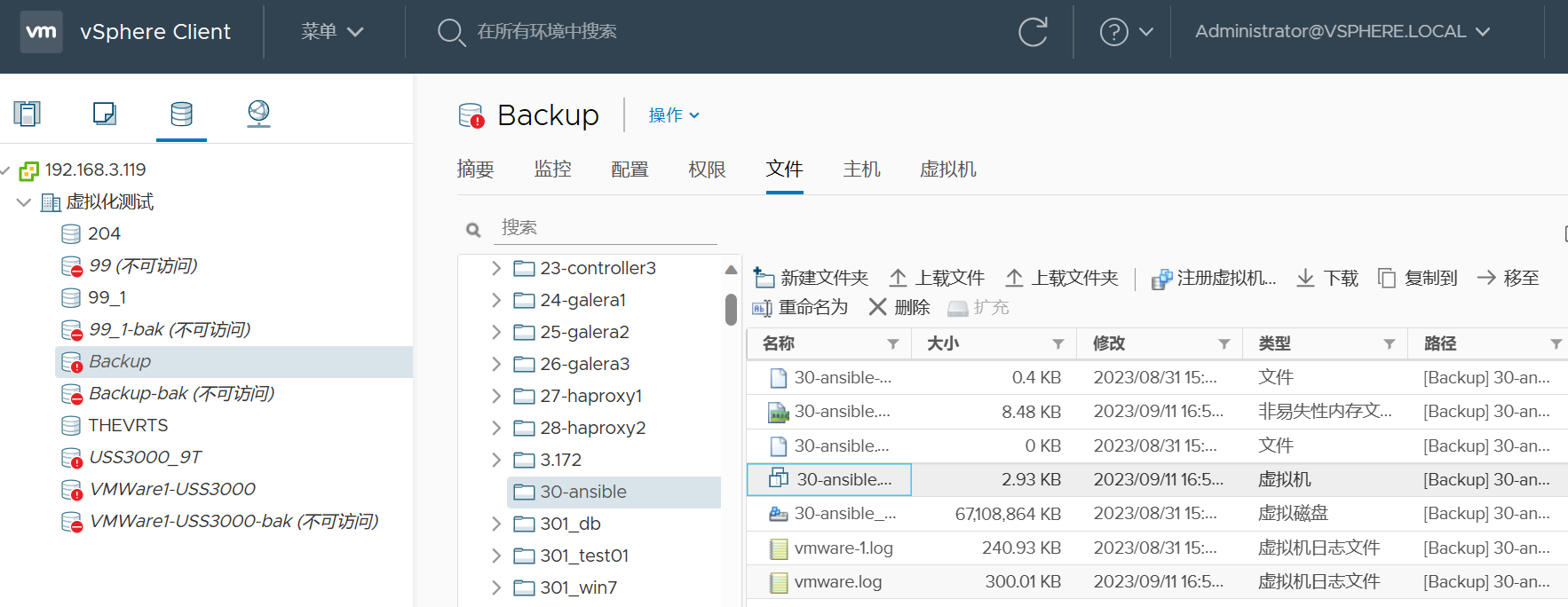The width and height of the screenshot is (1568, 607).
Task: Open the 操作 actions dropdown
Action: point(674,115)
